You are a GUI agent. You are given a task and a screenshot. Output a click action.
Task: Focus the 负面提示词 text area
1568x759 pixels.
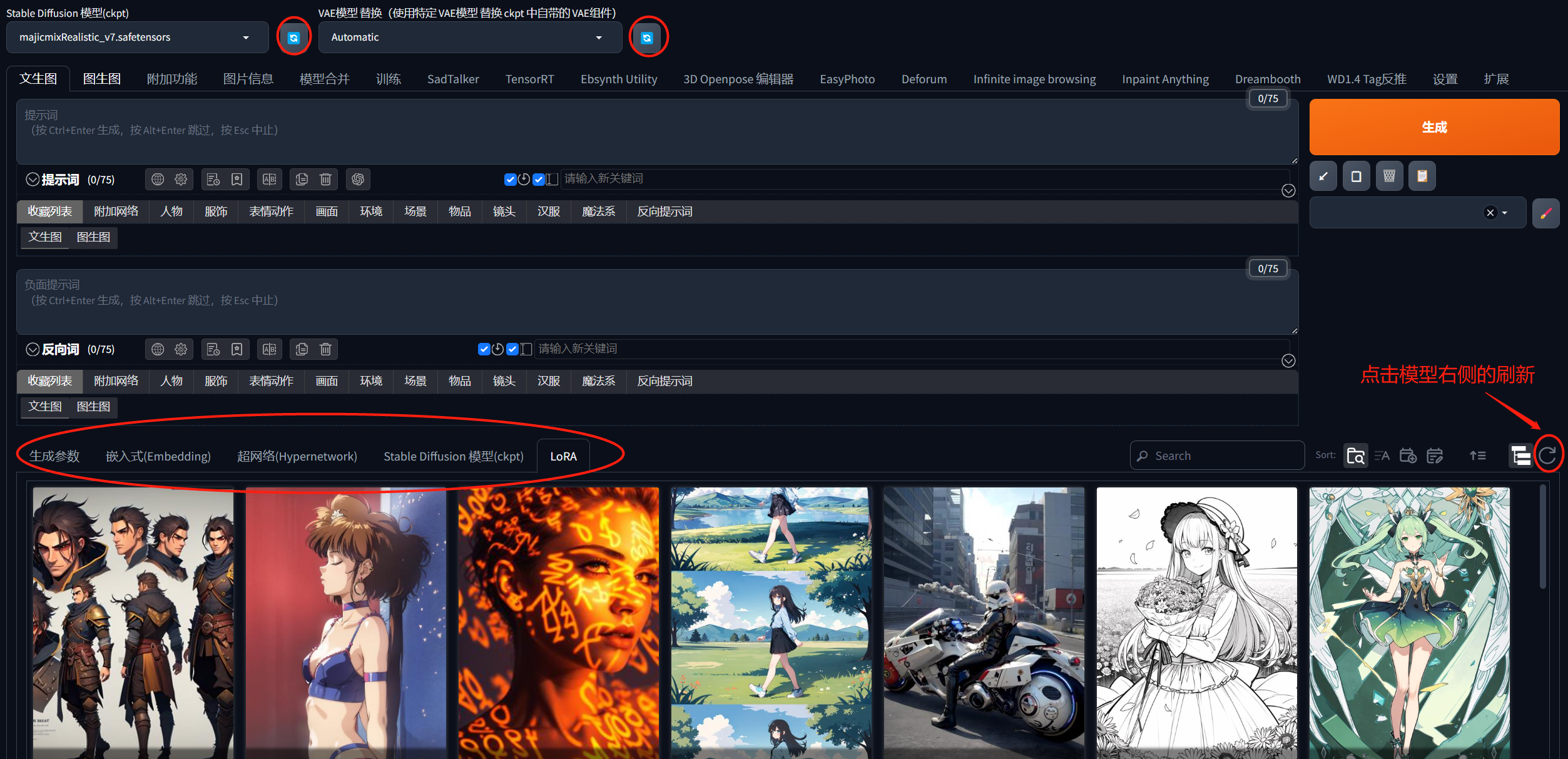(x=657, y=302)
